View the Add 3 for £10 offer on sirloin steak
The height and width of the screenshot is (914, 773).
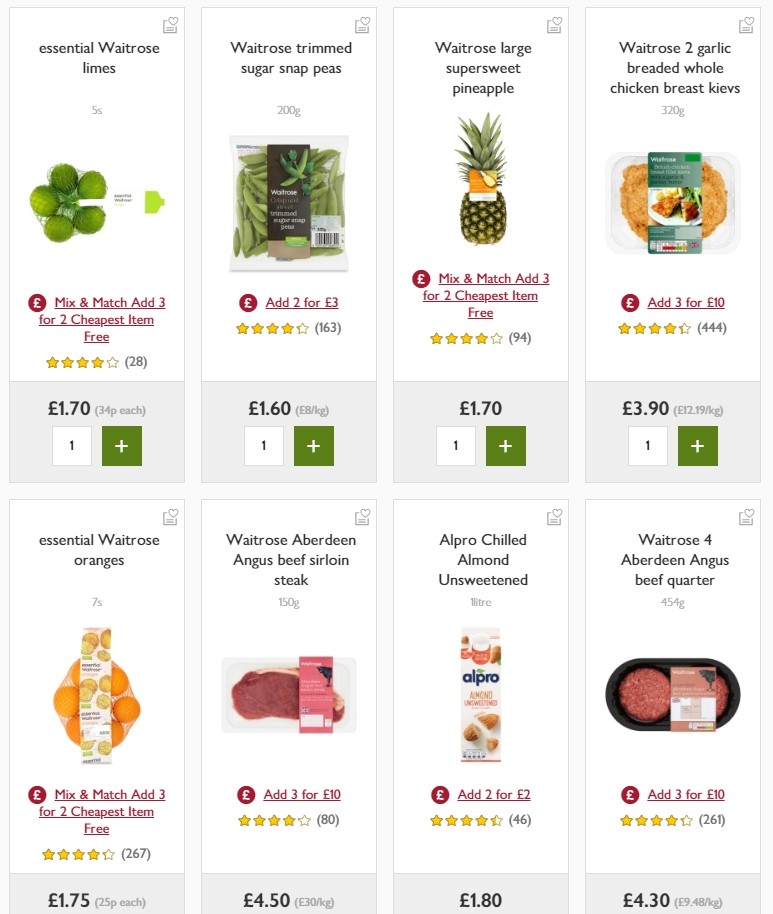(301, 793)
